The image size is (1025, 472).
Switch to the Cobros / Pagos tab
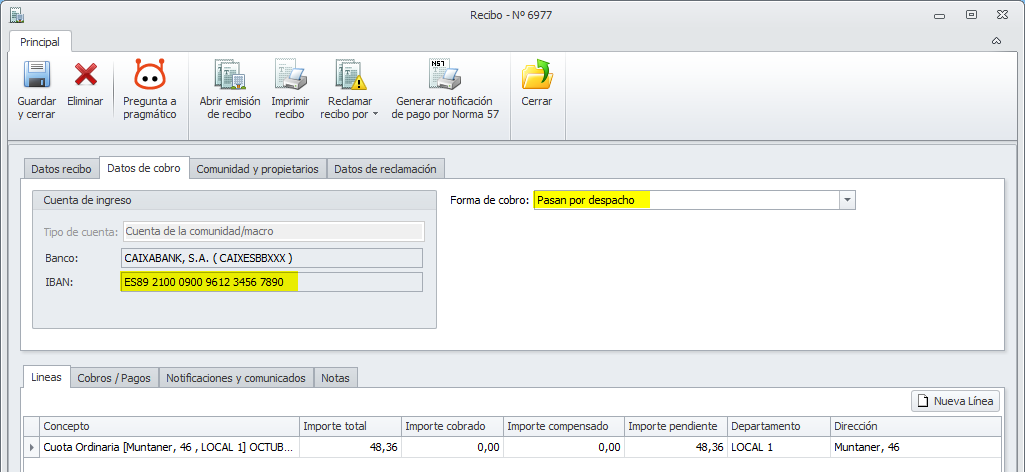pyautogui.click(x=114, y=378)
